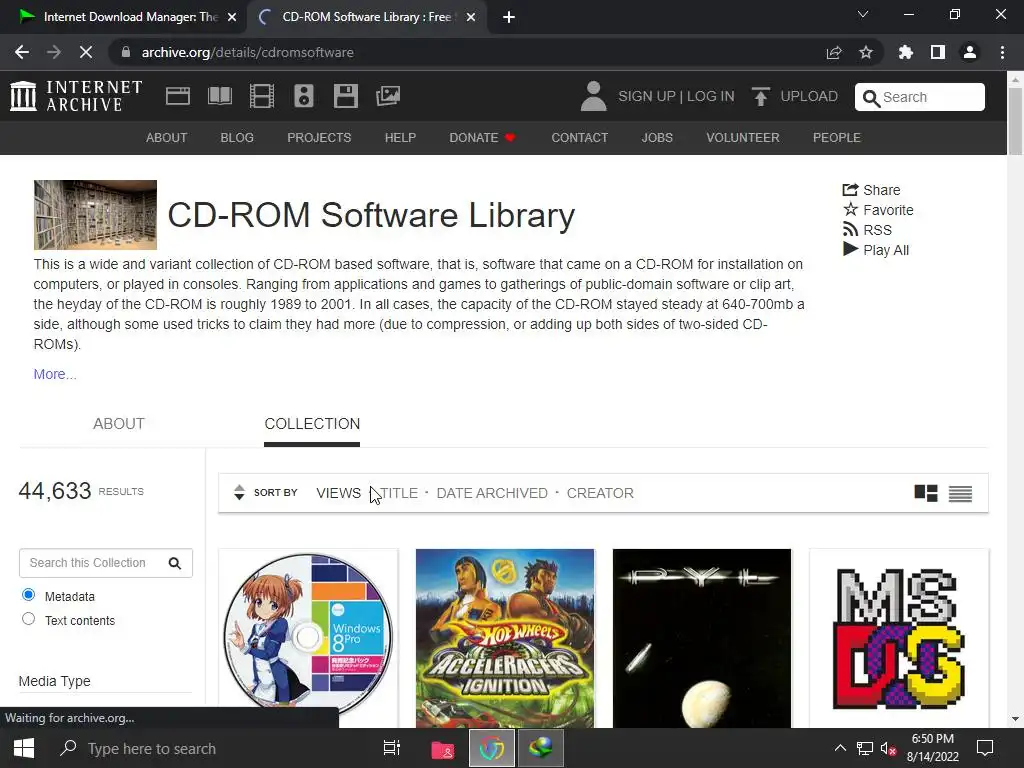Open the Internet Archive web icon

pos(178,96)
